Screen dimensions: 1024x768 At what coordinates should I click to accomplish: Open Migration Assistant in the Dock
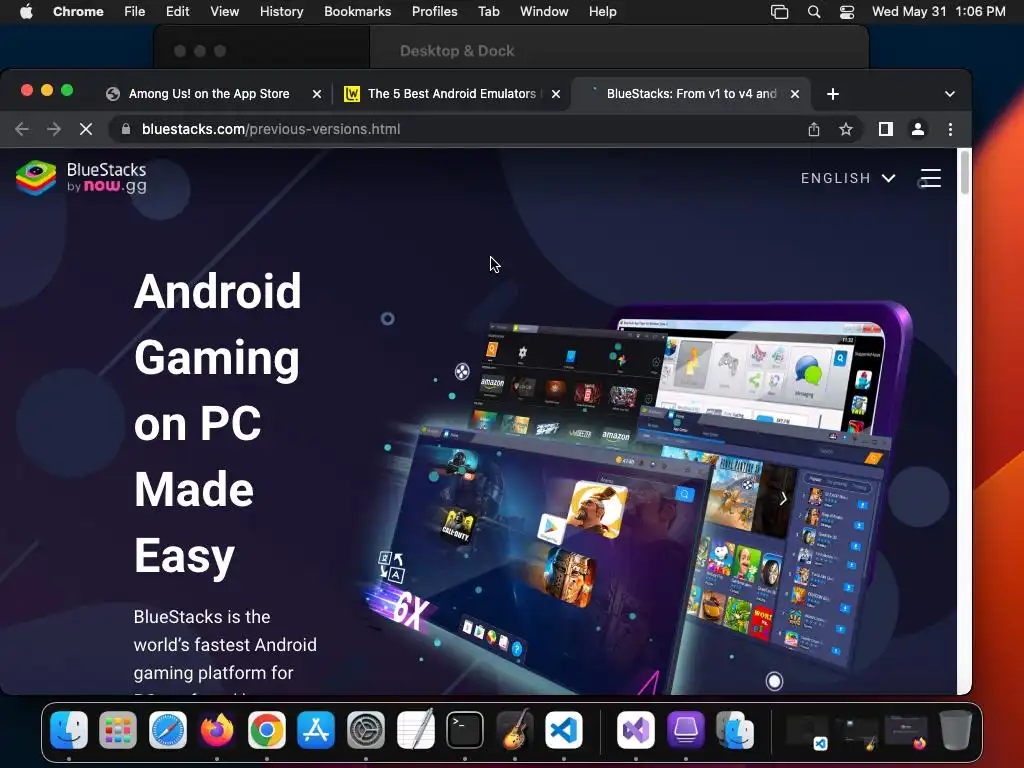click(x=735, y=730)
